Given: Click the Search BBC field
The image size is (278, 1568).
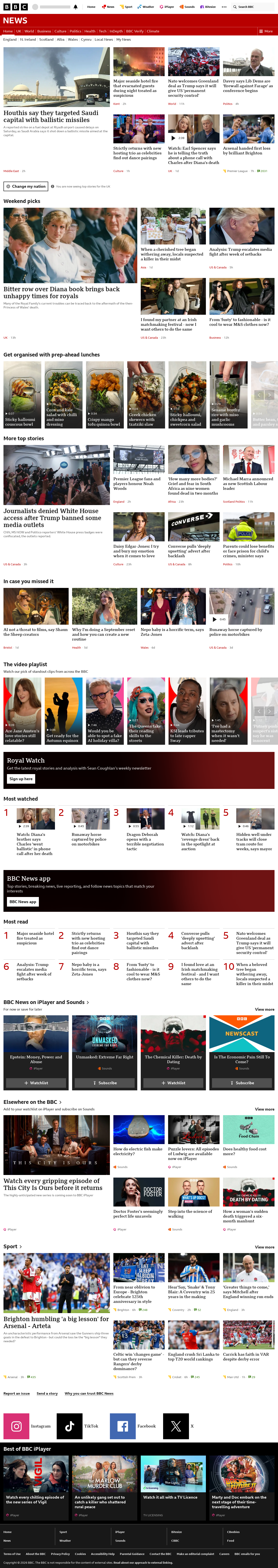Looking at the screenshot, I should click(x=252, y=7).
